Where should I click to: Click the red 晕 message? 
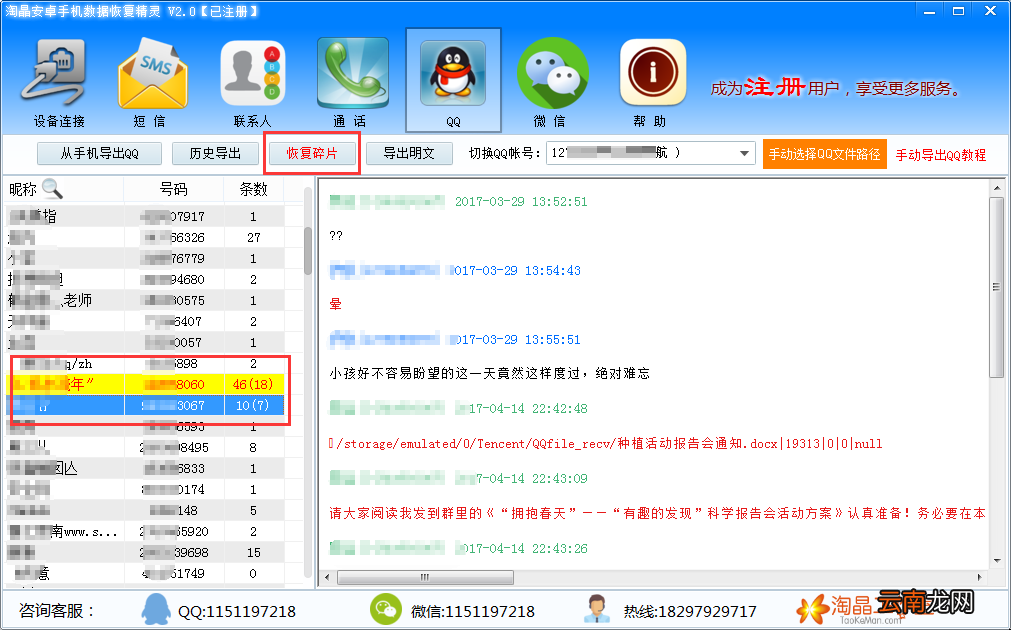pos(335,304)
